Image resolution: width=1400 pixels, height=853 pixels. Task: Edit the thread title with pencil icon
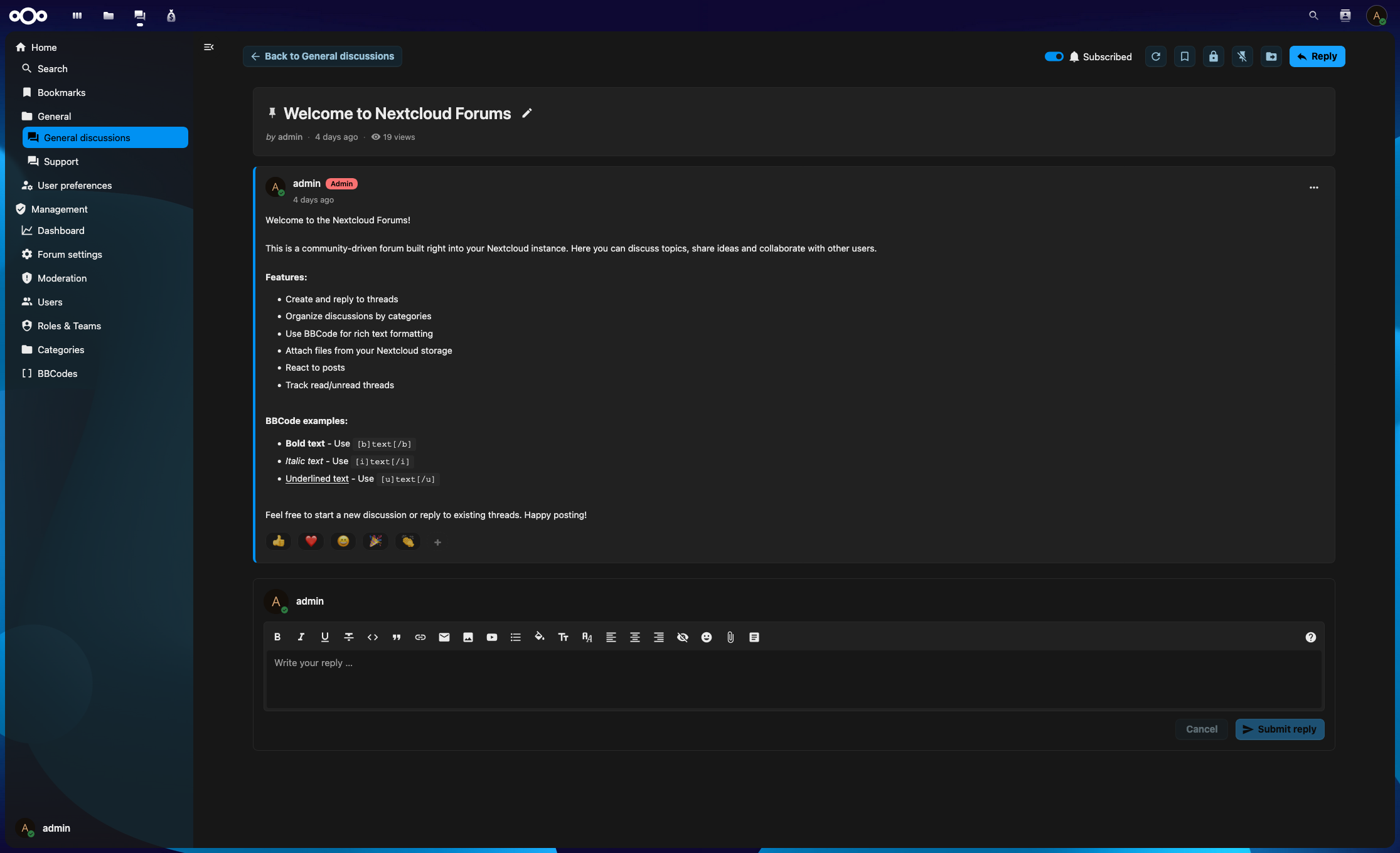tap(527, 113)
